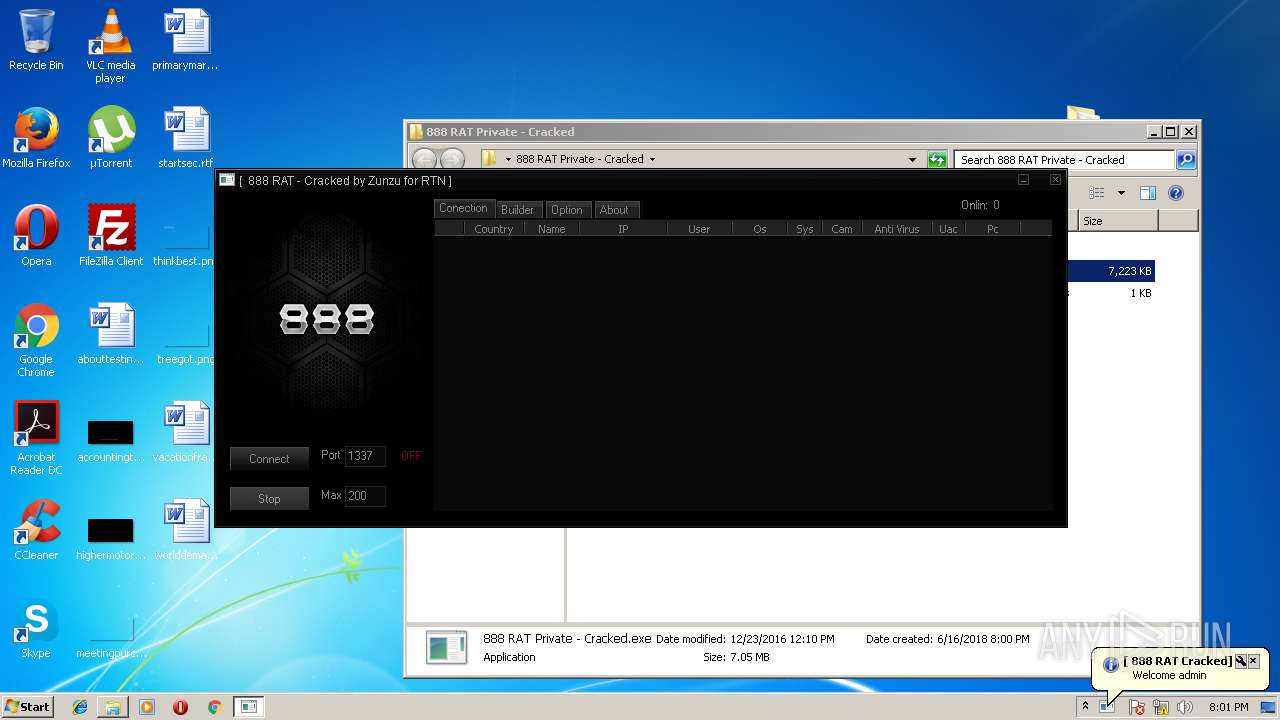Click the Chrome icon in taskbar

pyautogui.click(x=214, y=707)
